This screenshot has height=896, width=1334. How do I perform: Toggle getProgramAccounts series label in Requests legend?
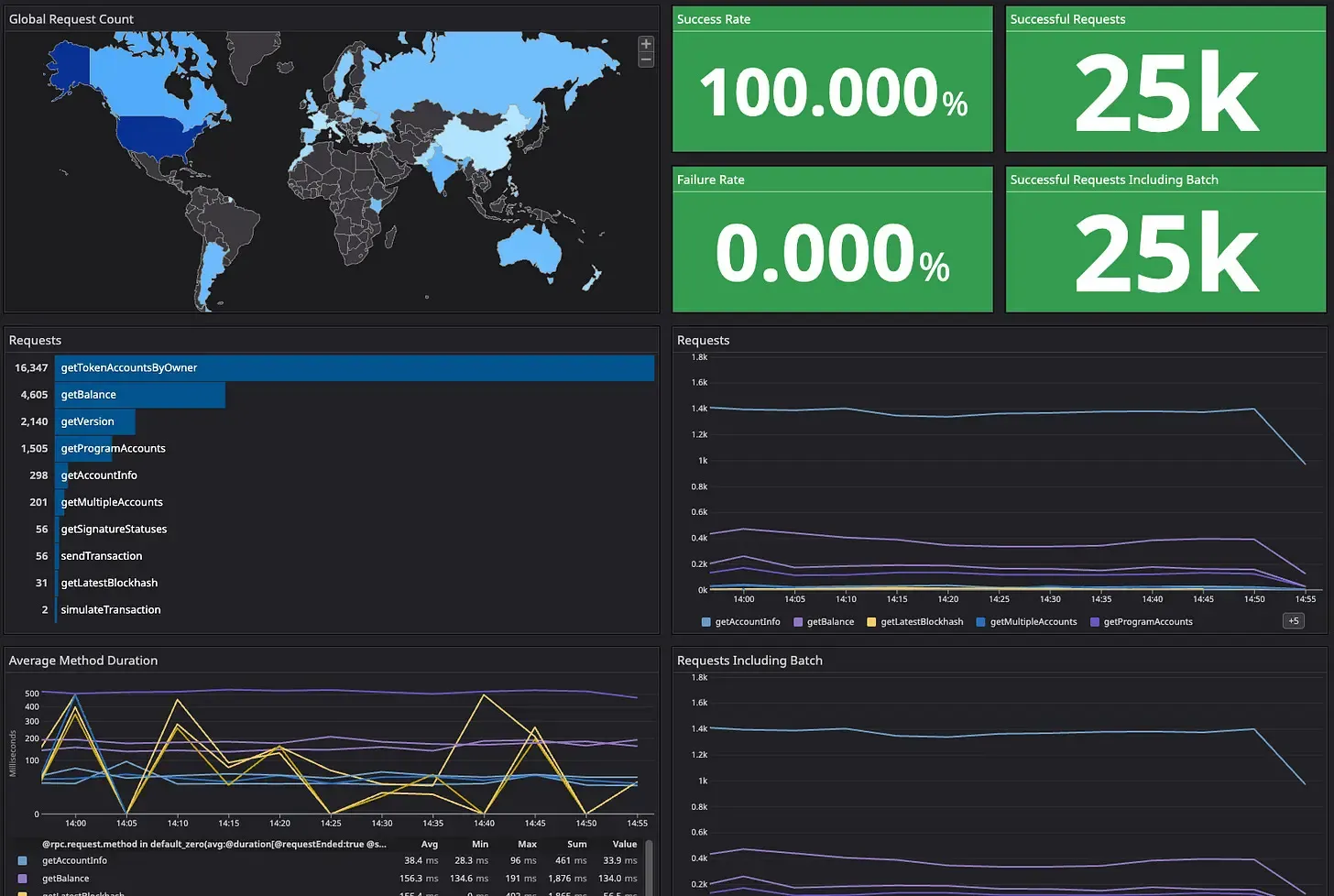(1148, 622)
